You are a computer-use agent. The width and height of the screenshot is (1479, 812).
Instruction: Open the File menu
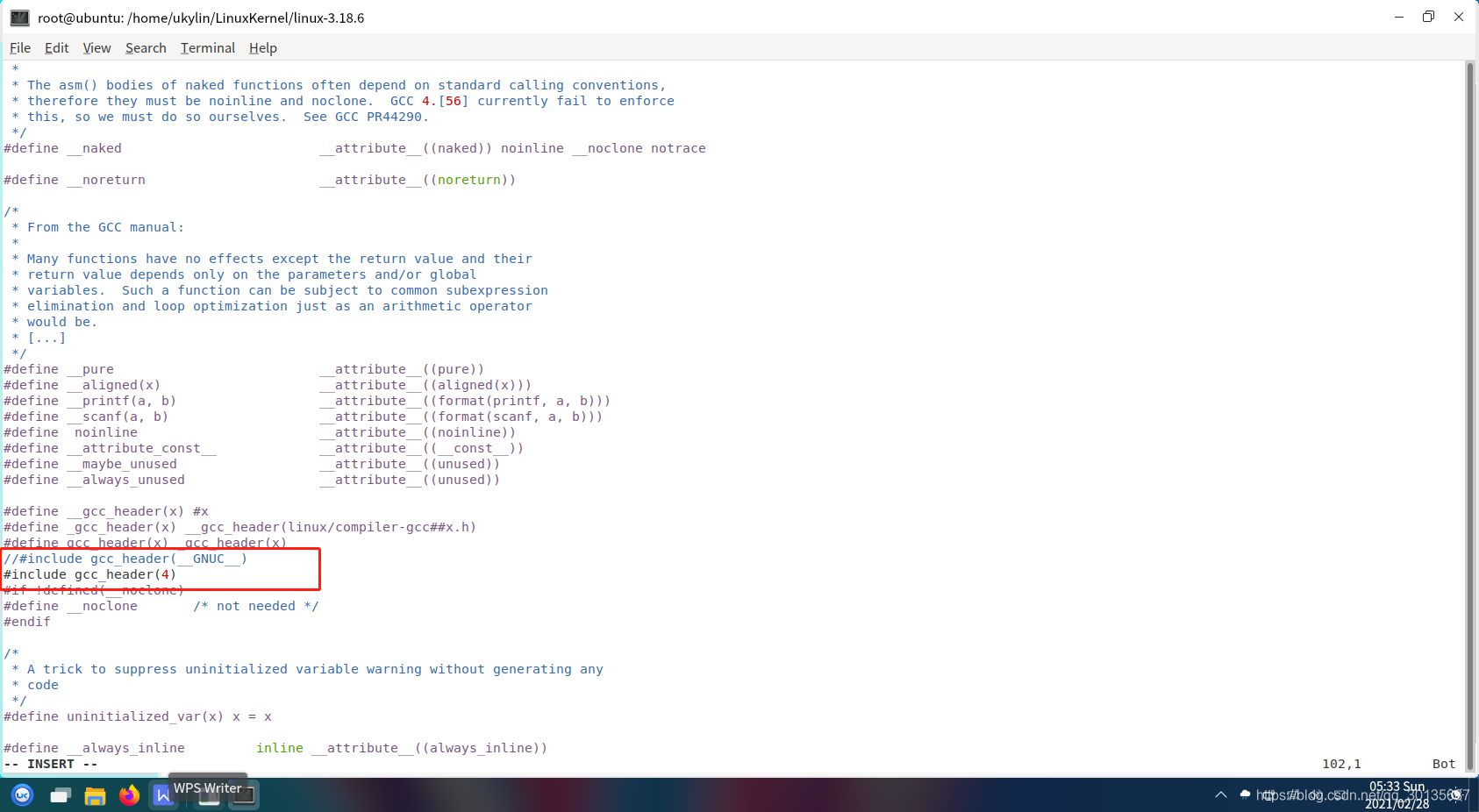(x=19, y=48)
